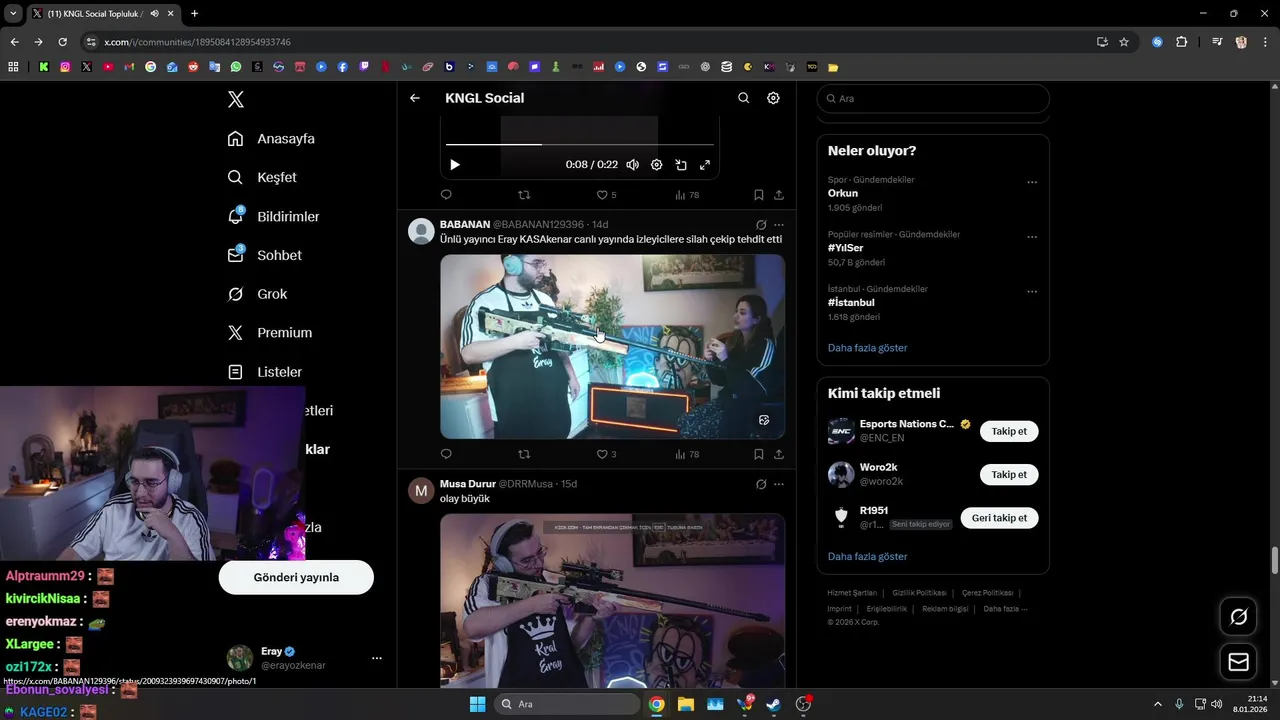
Task: Enter video fullscreen mode
Action: tap(705, 165)
